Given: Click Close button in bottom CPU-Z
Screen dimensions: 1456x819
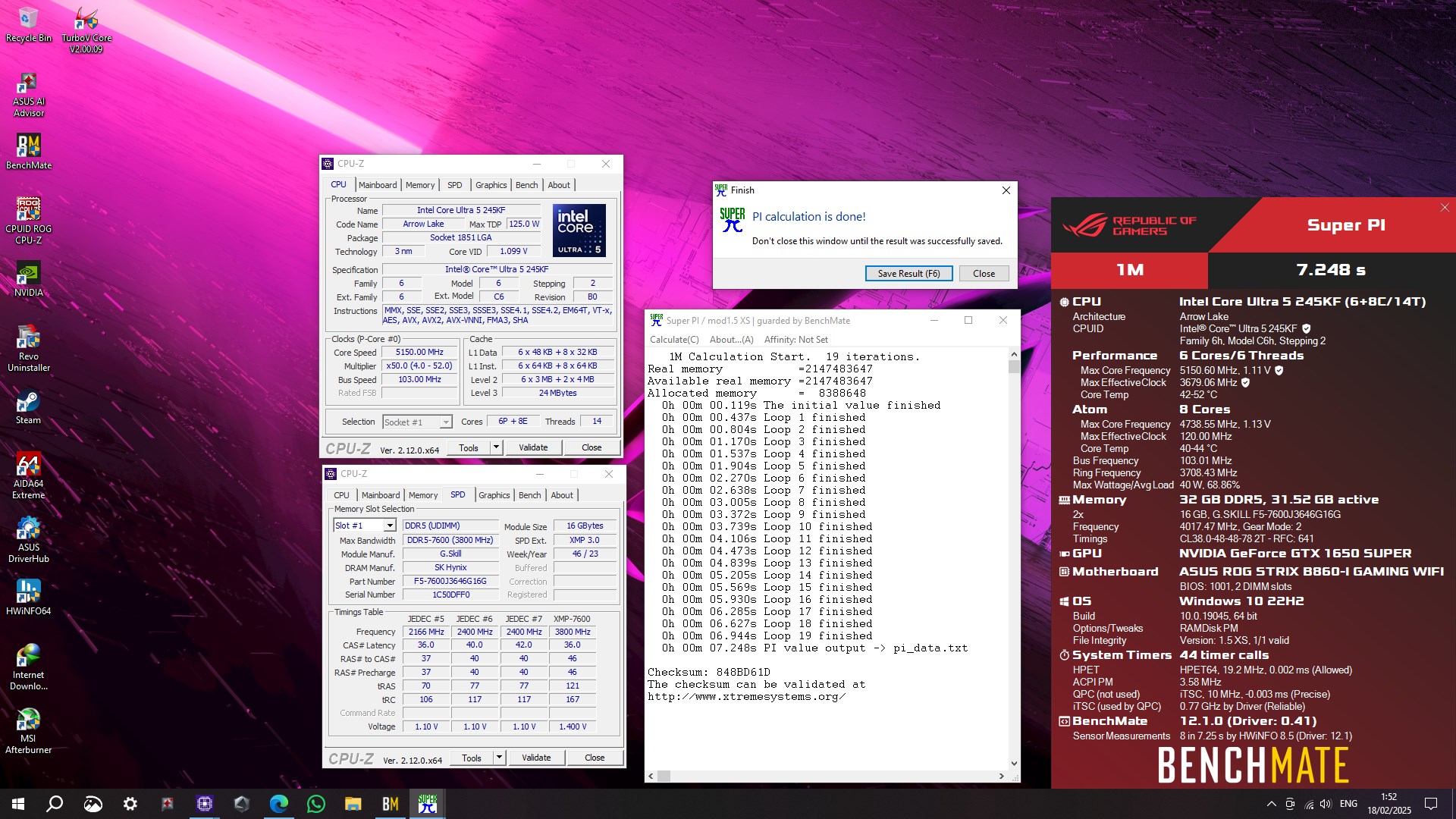Looking at the screenshot, I should (595, 758).
